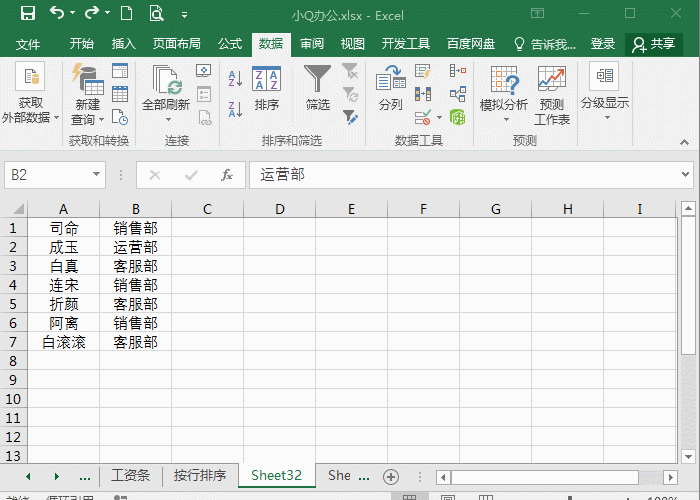This screenshot has height=500, width=700.
Task: Open the 获取外部数据 dropdown
Action: [30, 93]
